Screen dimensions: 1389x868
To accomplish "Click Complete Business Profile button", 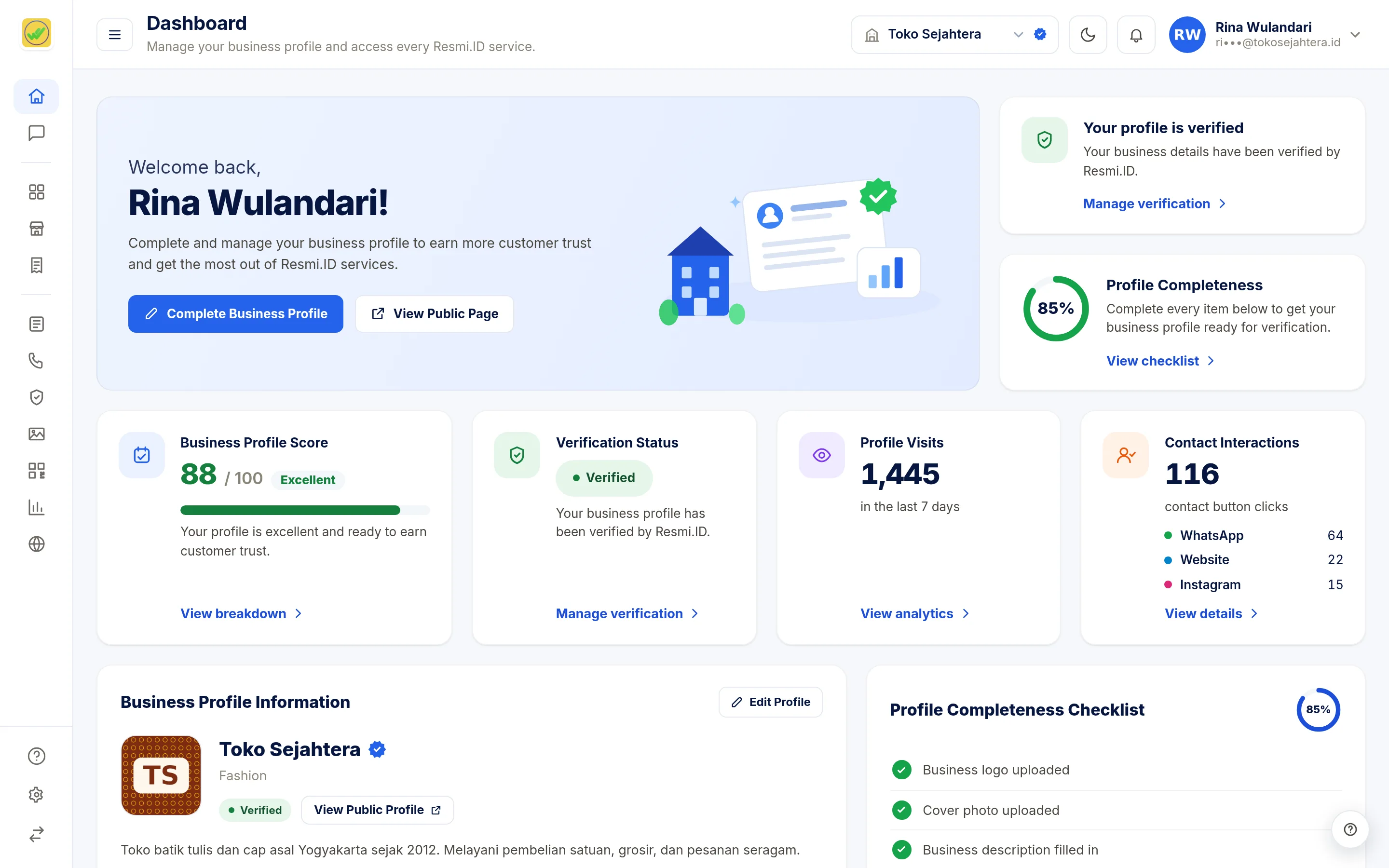I will pyautogui.click(x=235, y=313).
